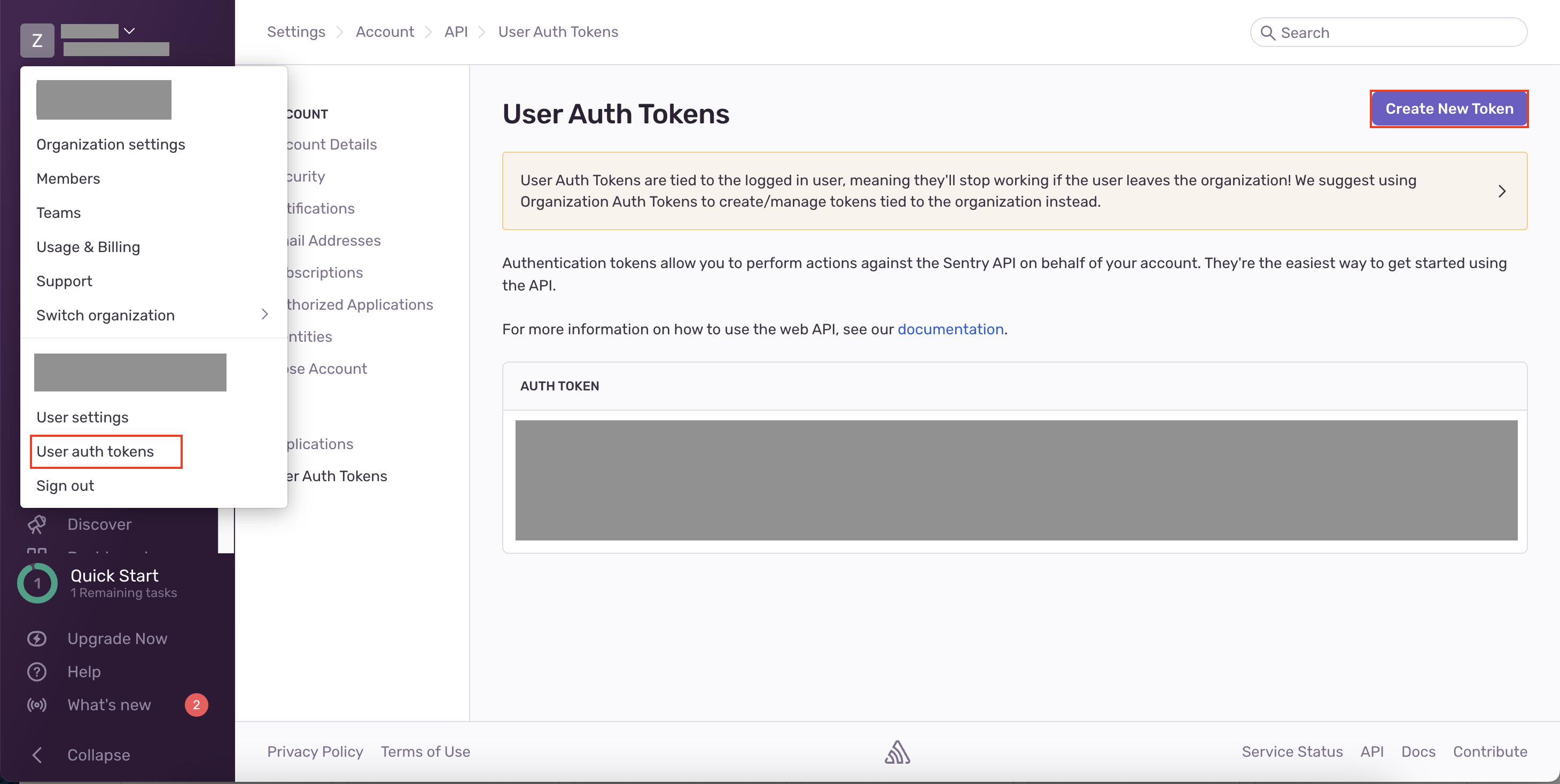Go to Account breadcrumb
Image resolution: width=1560 pixels, height=784 pixels.
[385, 32]
